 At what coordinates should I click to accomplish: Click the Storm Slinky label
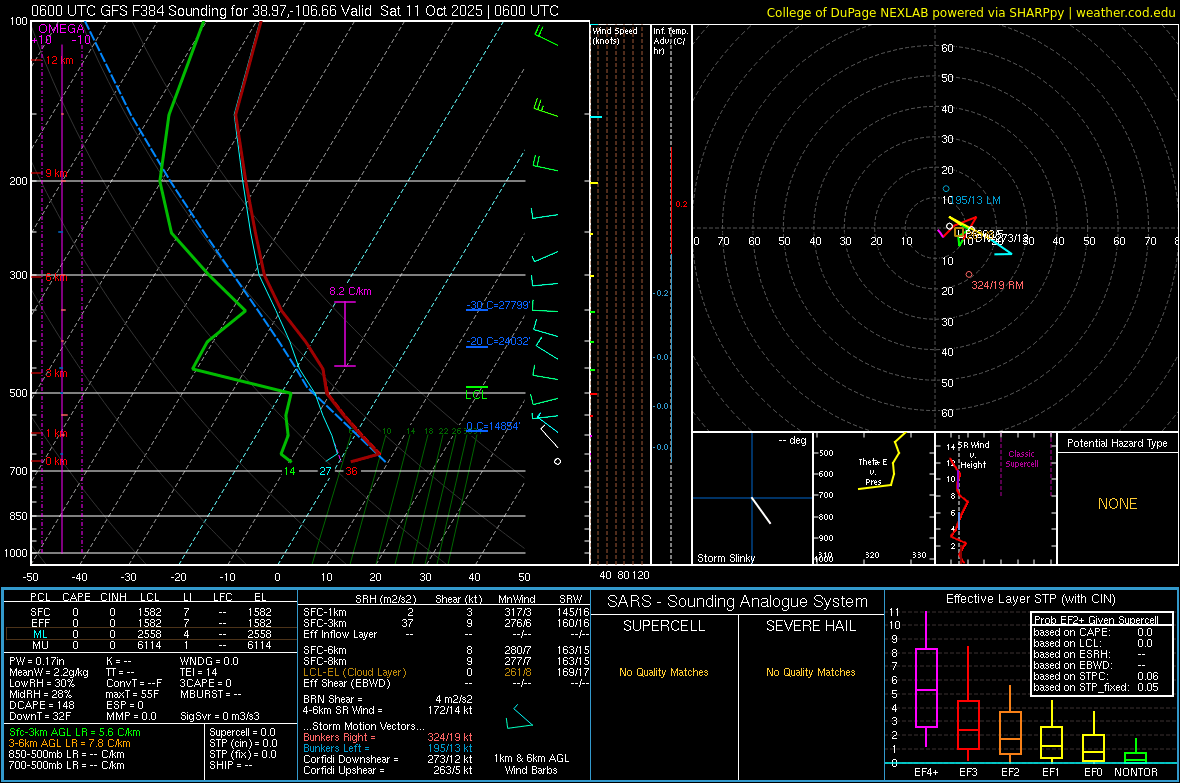tap(725, 558)
